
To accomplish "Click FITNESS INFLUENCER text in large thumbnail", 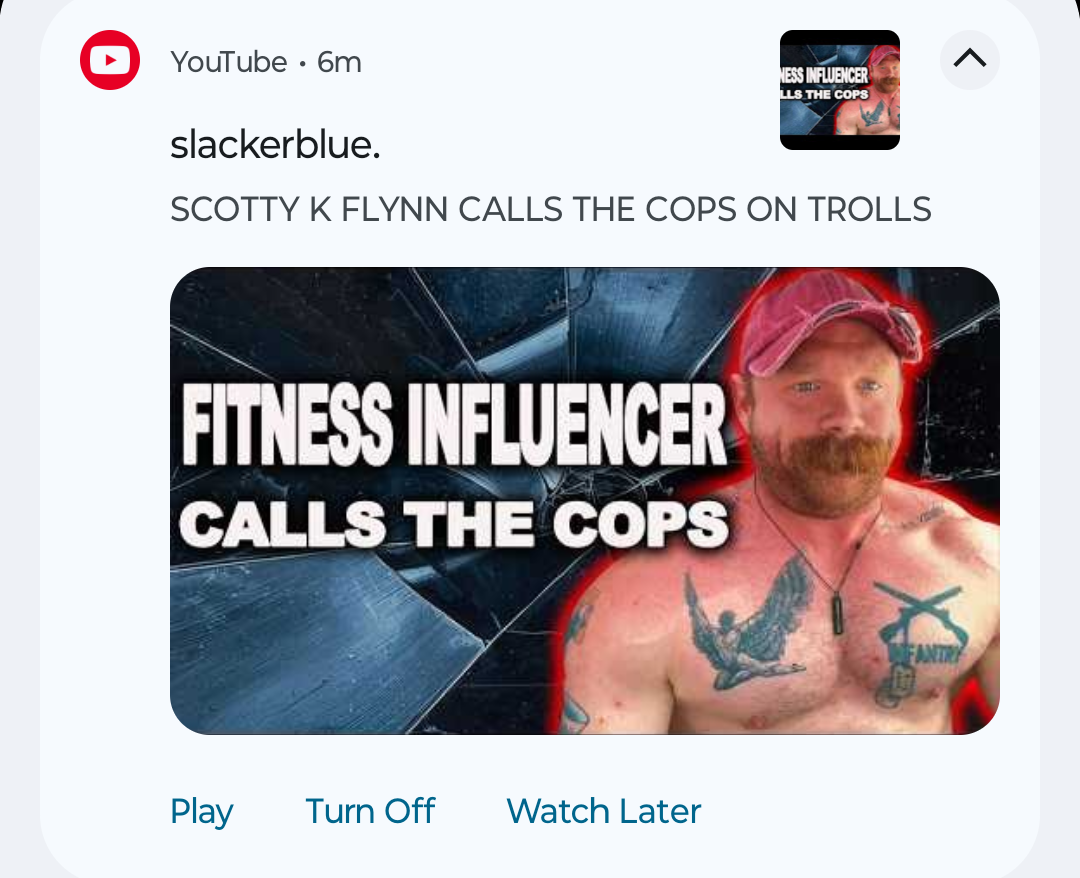I will [454, 424].
